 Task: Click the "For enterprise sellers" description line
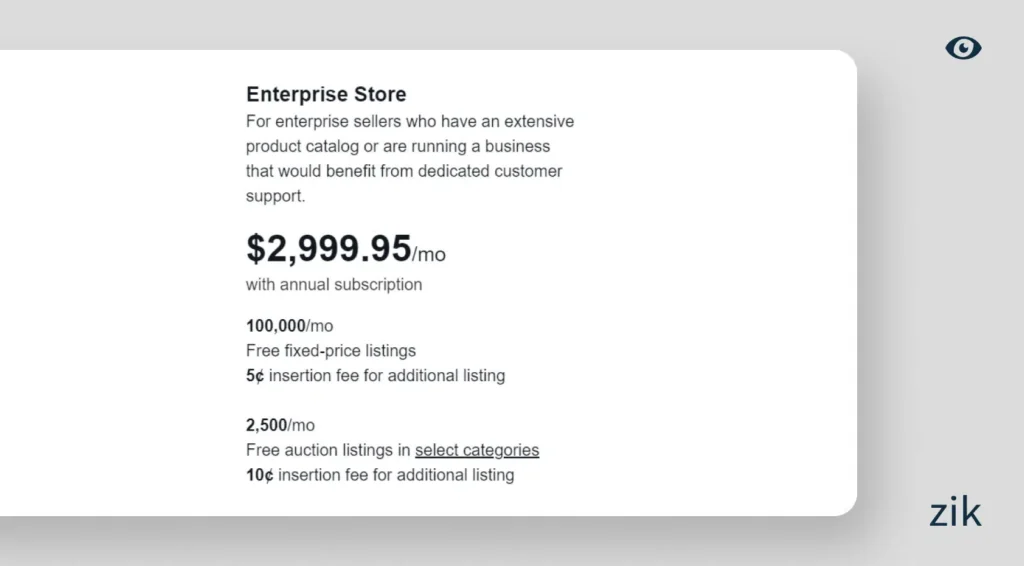[410, 122]
